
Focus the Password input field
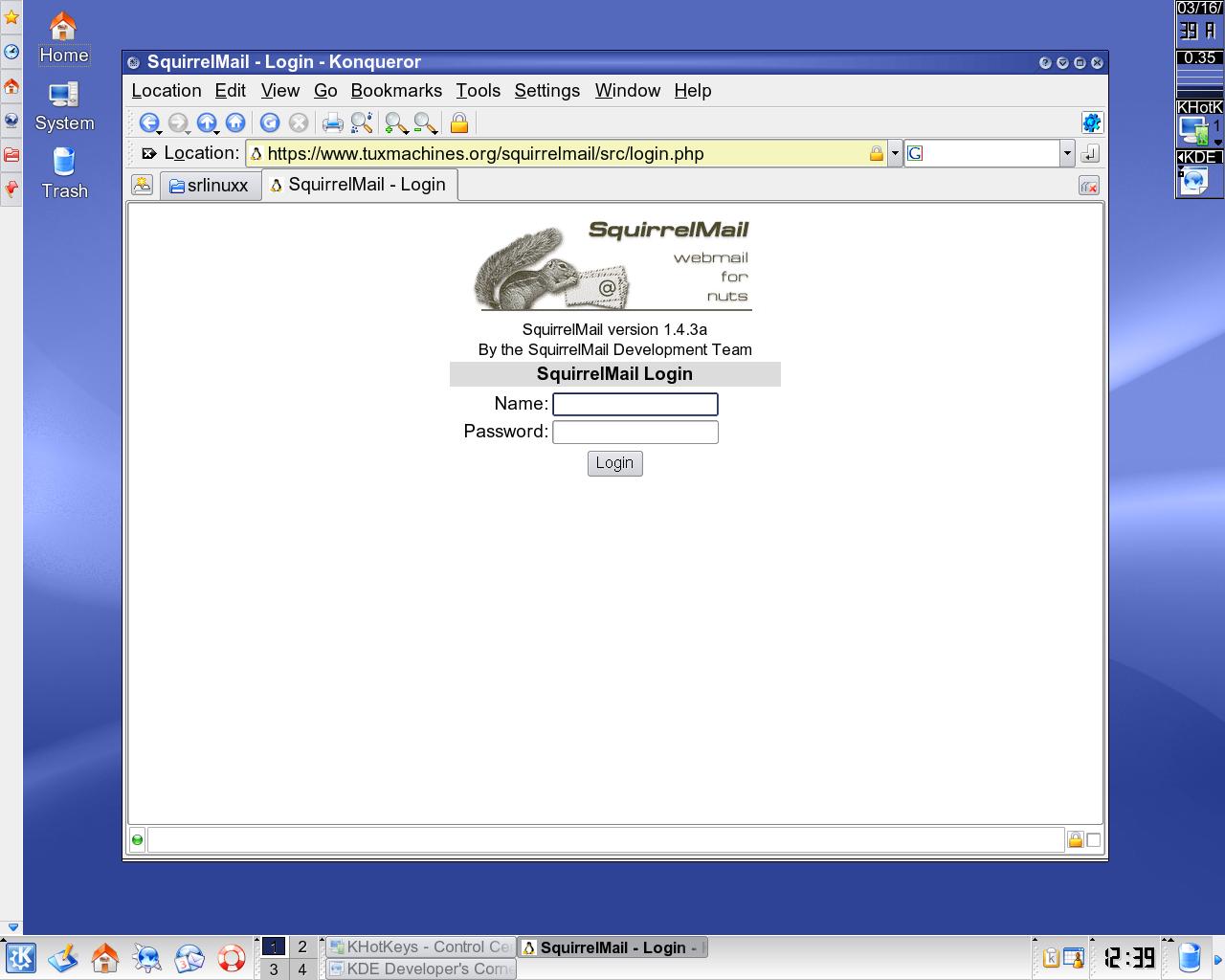tap(635, 432)
